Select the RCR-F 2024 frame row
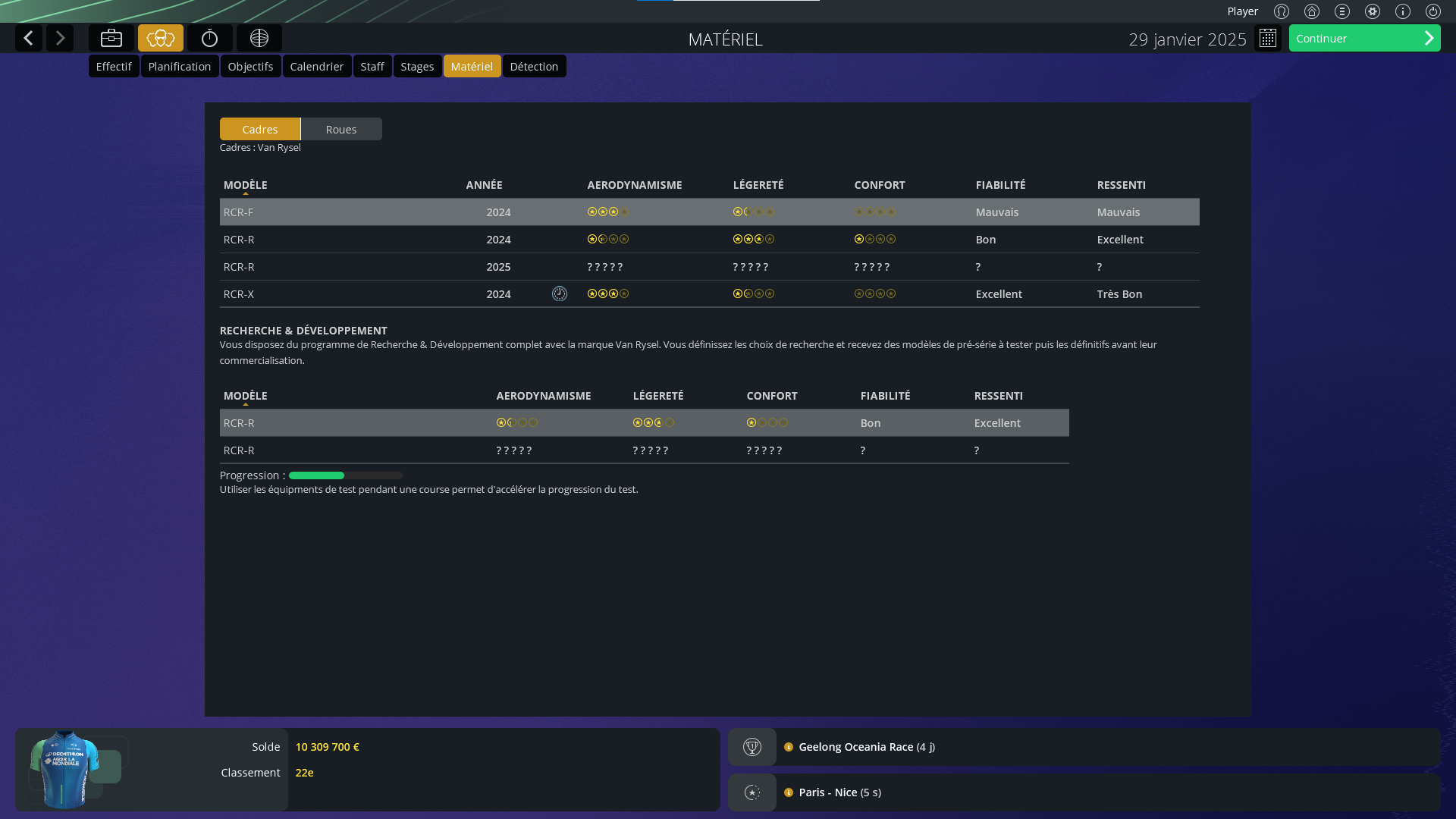Viewport: 1456px width, 819px height. 709,212
